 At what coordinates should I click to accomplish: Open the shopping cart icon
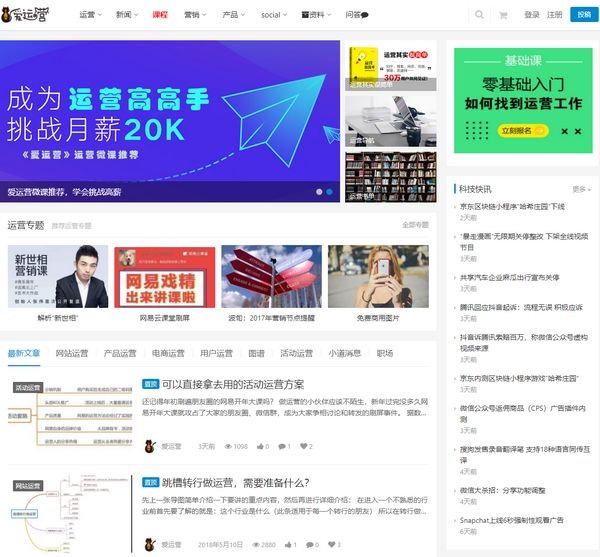click(503, 15)
